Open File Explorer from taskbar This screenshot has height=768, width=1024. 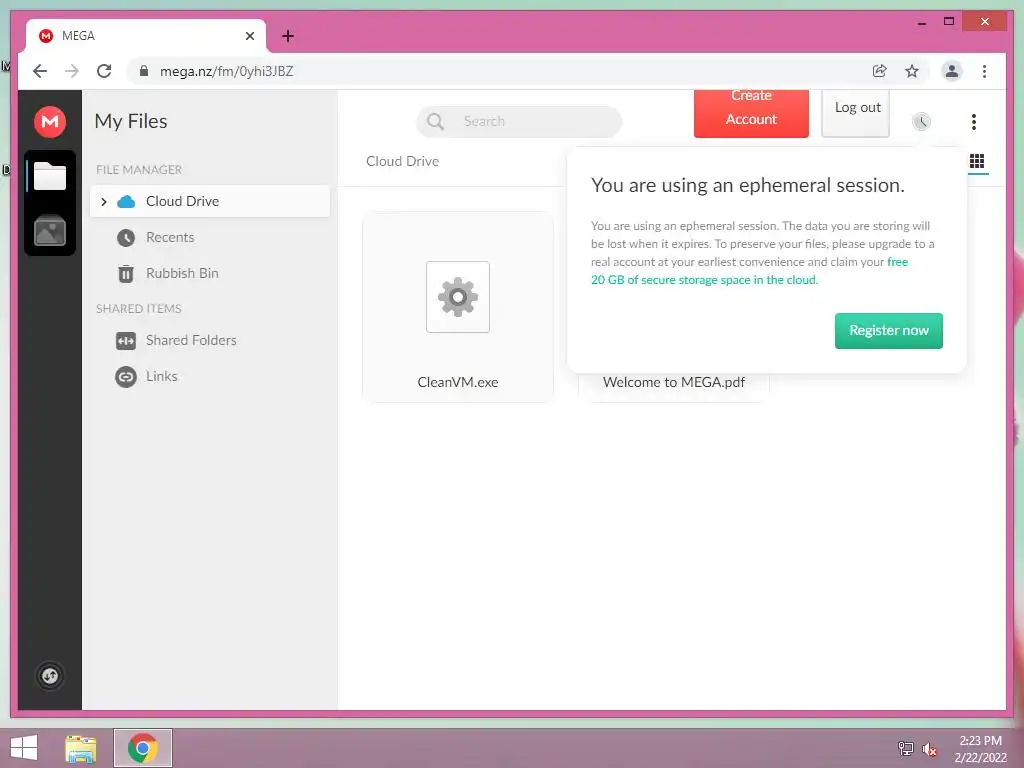(81, 748)
